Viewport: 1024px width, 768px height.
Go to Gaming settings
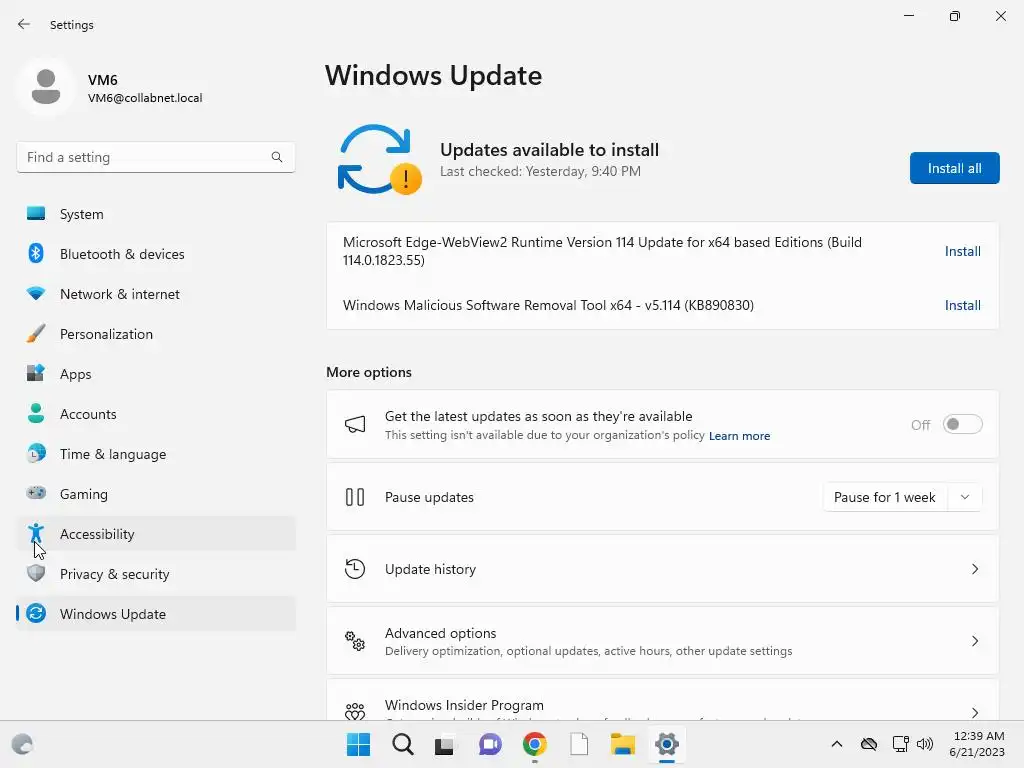click(x=156, y=493)
